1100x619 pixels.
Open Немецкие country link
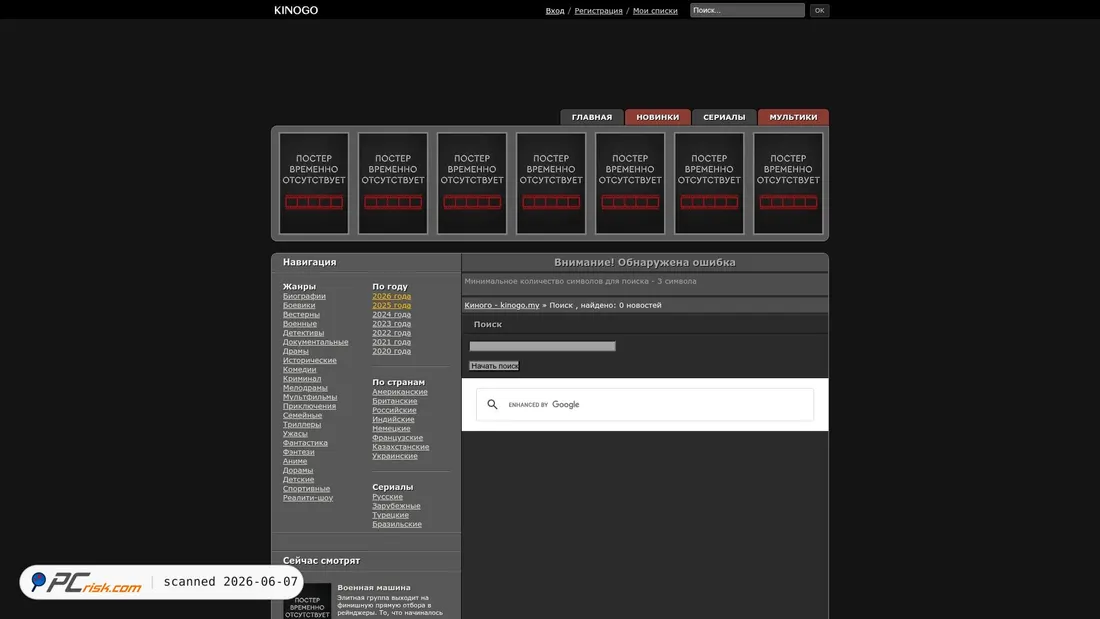pos(391,428)
